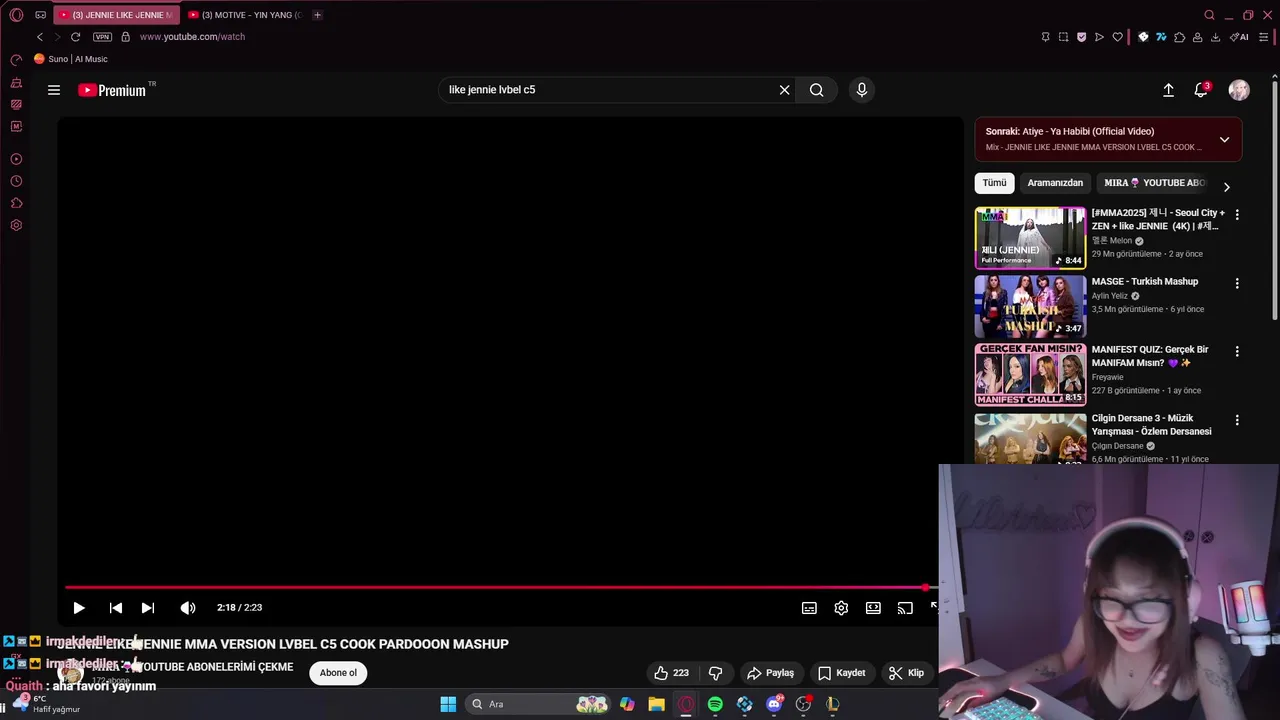Cast the video to a TV

905,608
